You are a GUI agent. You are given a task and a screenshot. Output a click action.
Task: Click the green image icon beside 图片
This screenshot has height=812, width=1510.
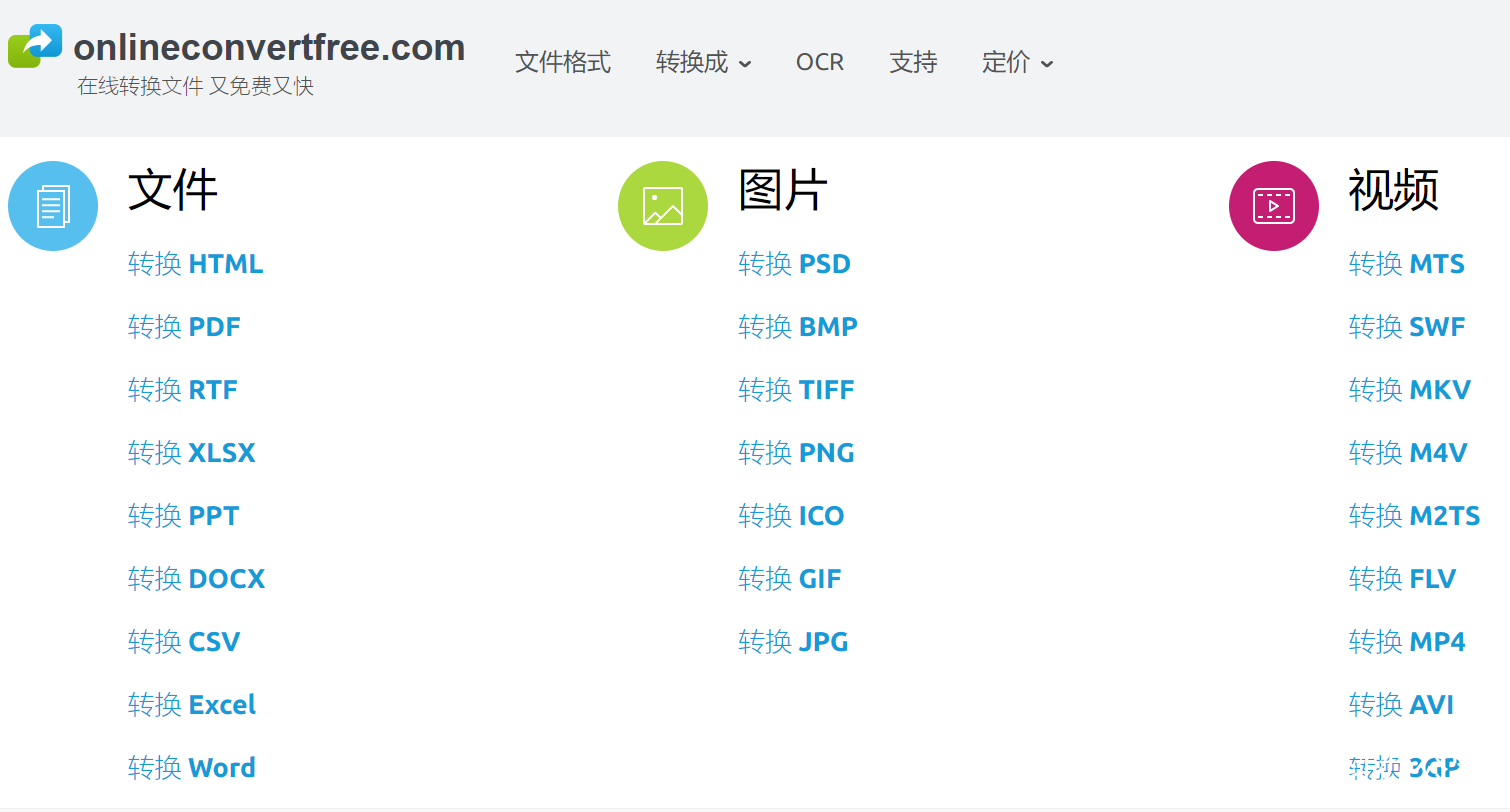662,205
